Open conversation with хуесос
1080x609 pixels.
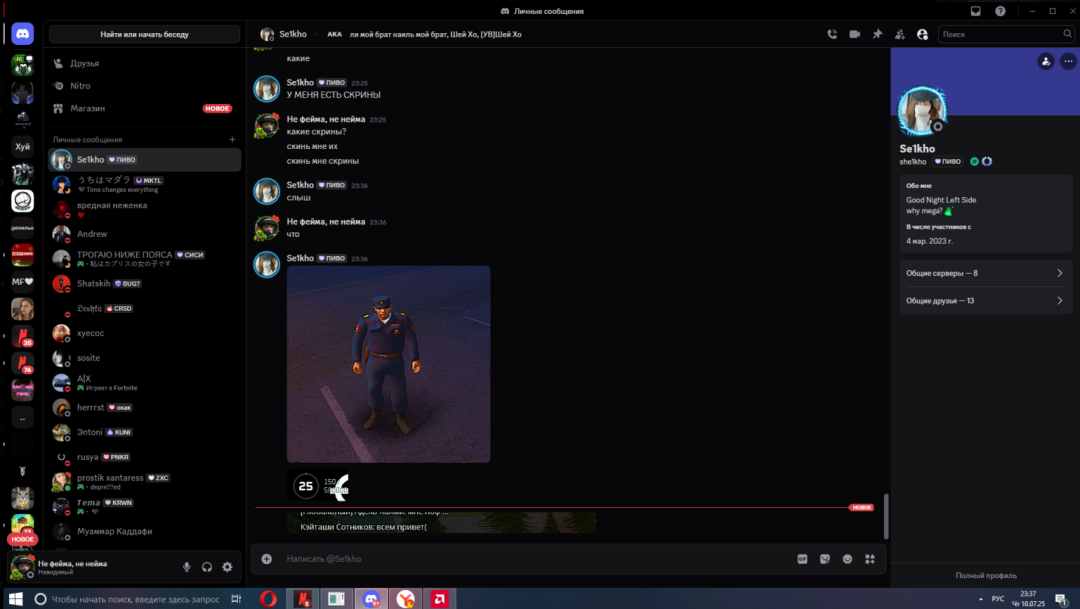click(x=145, y=333)
